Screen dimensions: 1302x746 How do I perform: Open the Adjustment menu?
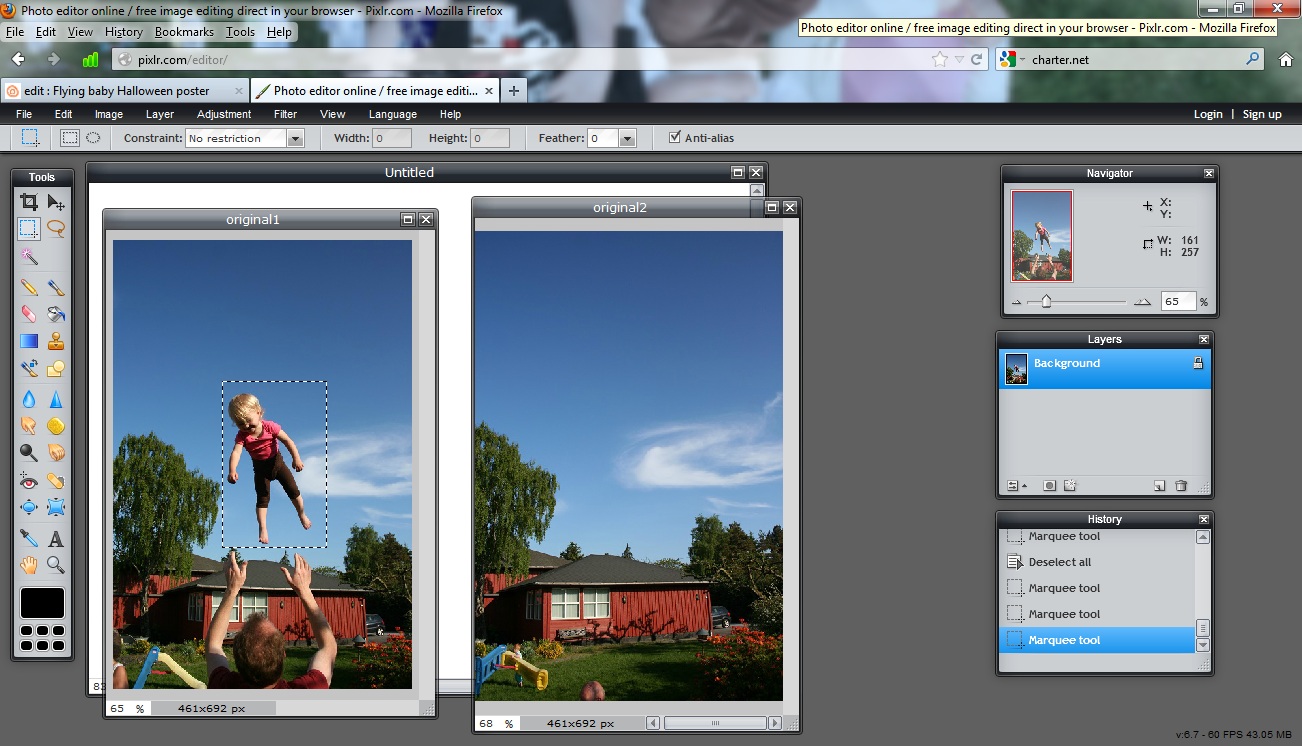tap(224, 114)
